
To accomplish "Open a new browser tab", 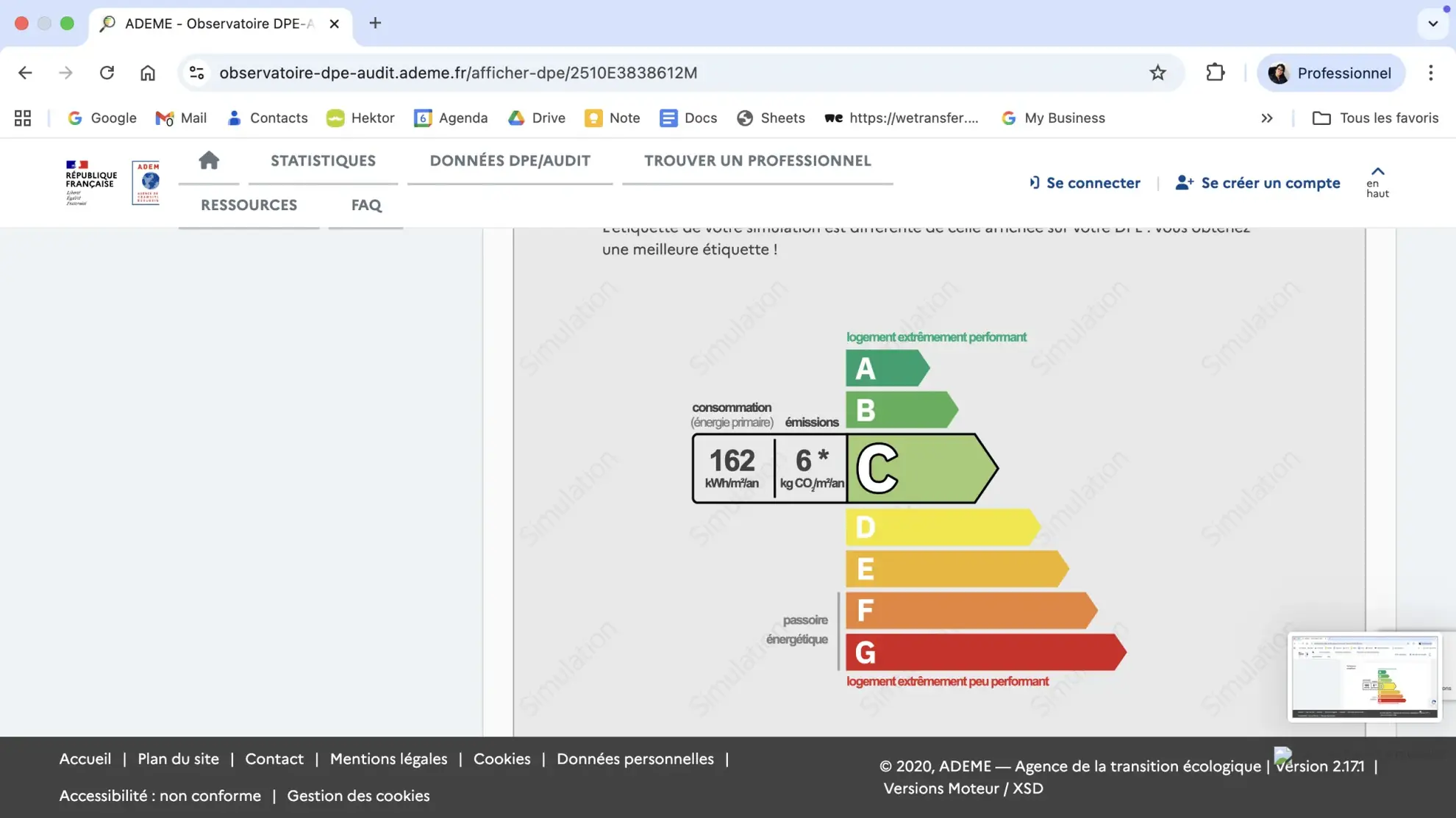I will click(x=375, y=24).
